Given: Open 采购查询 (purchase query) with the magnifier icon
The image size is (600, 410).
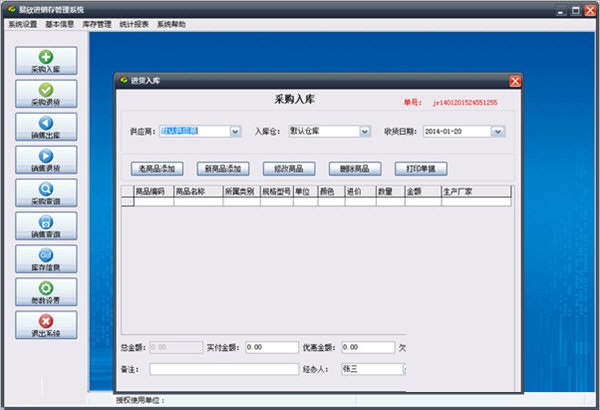Looking at the screenshot, I should click(46, 193).
